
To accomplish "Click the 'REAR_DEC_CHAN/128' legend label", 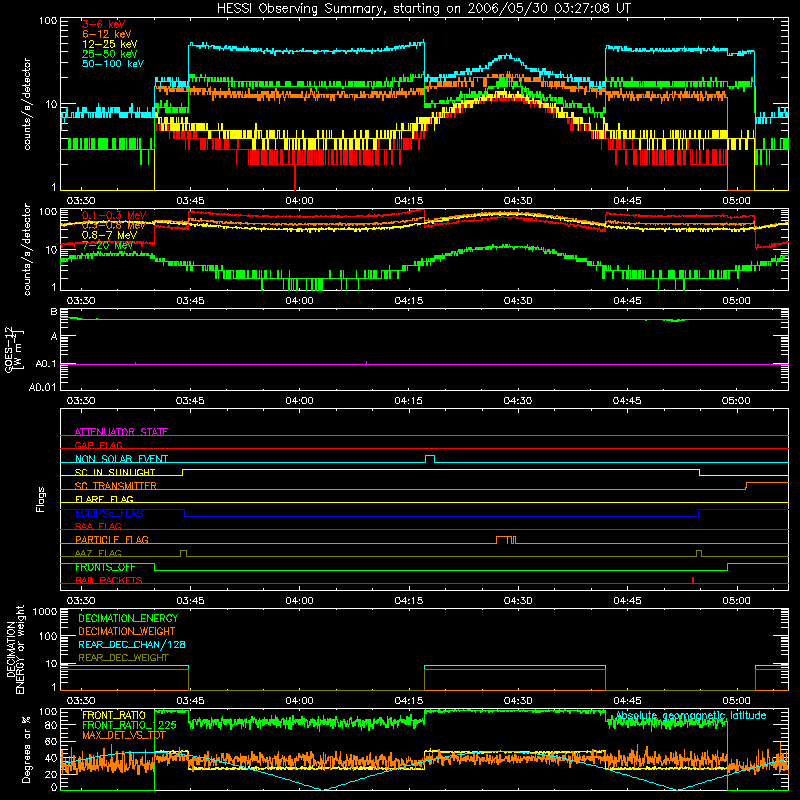I will (x=132, y=644).
